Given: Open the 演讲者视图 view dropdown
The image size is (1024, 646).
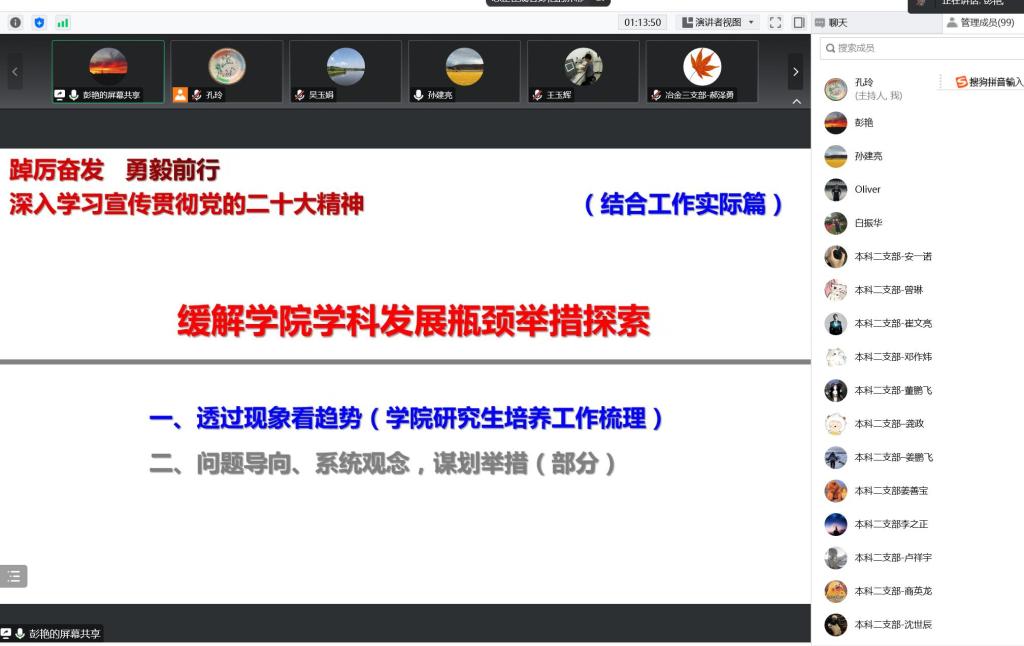Looking at the screenshot, I should (x=718, y=22).
